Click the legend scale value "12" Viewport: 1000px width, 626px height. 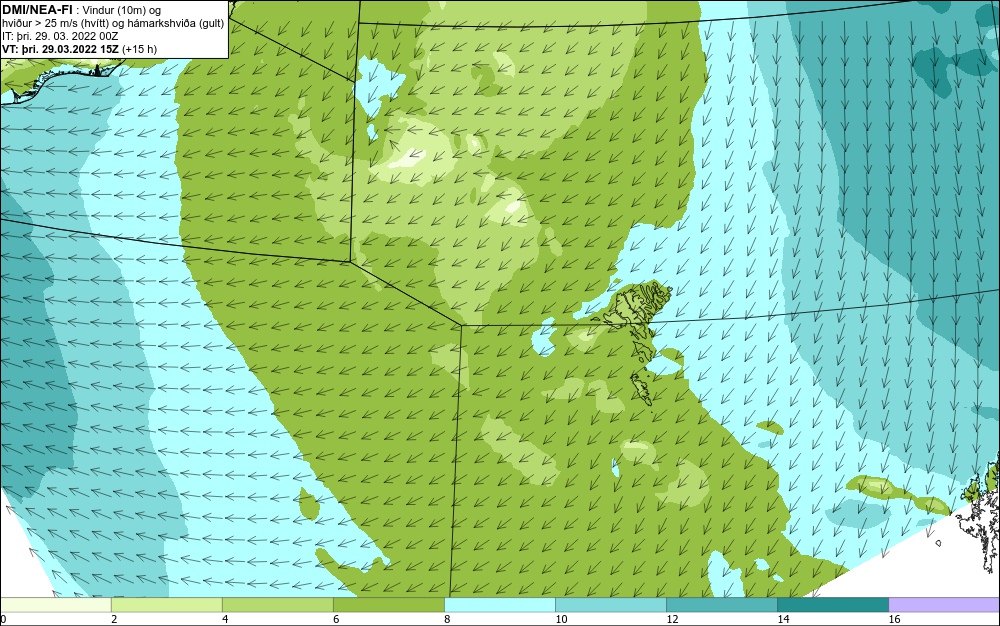[x=672, y=619]
